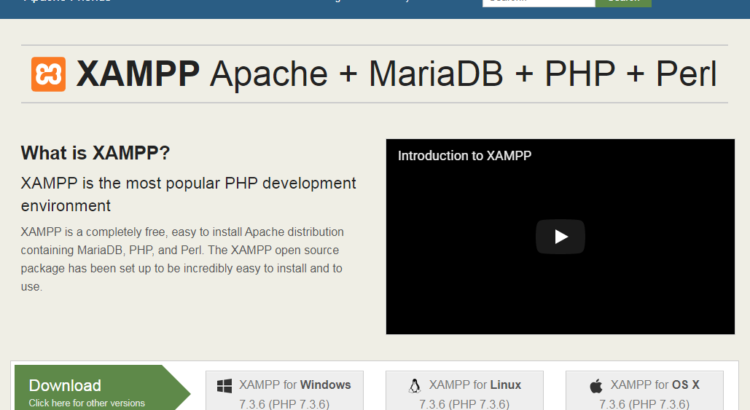Play the Introduction to XAMPP video
Image resolution: width=750 pixels, height=410 pixels.
pos(560,237)
